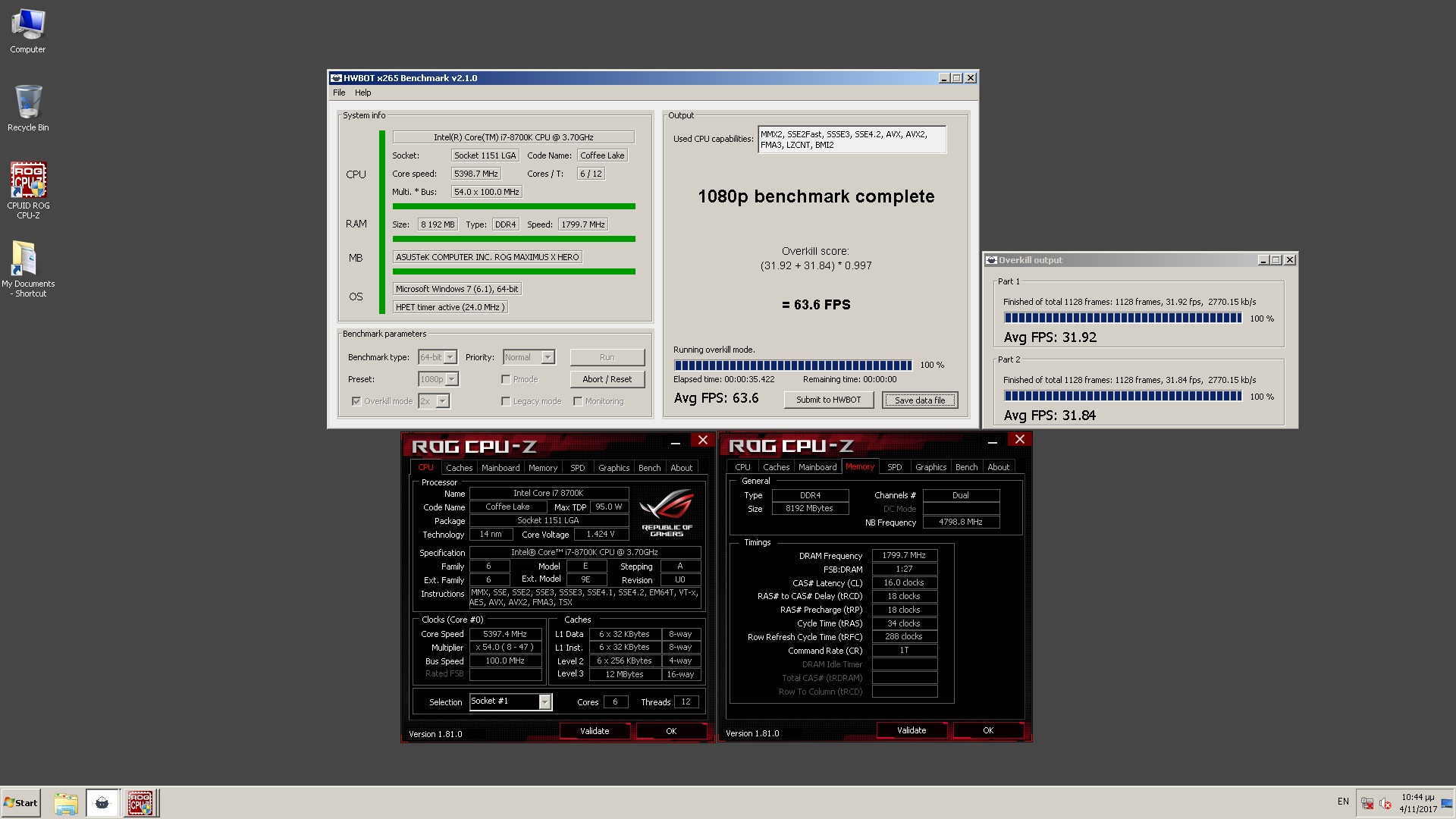
Task: Click Save data file button
Action: [x=920, y=400]
